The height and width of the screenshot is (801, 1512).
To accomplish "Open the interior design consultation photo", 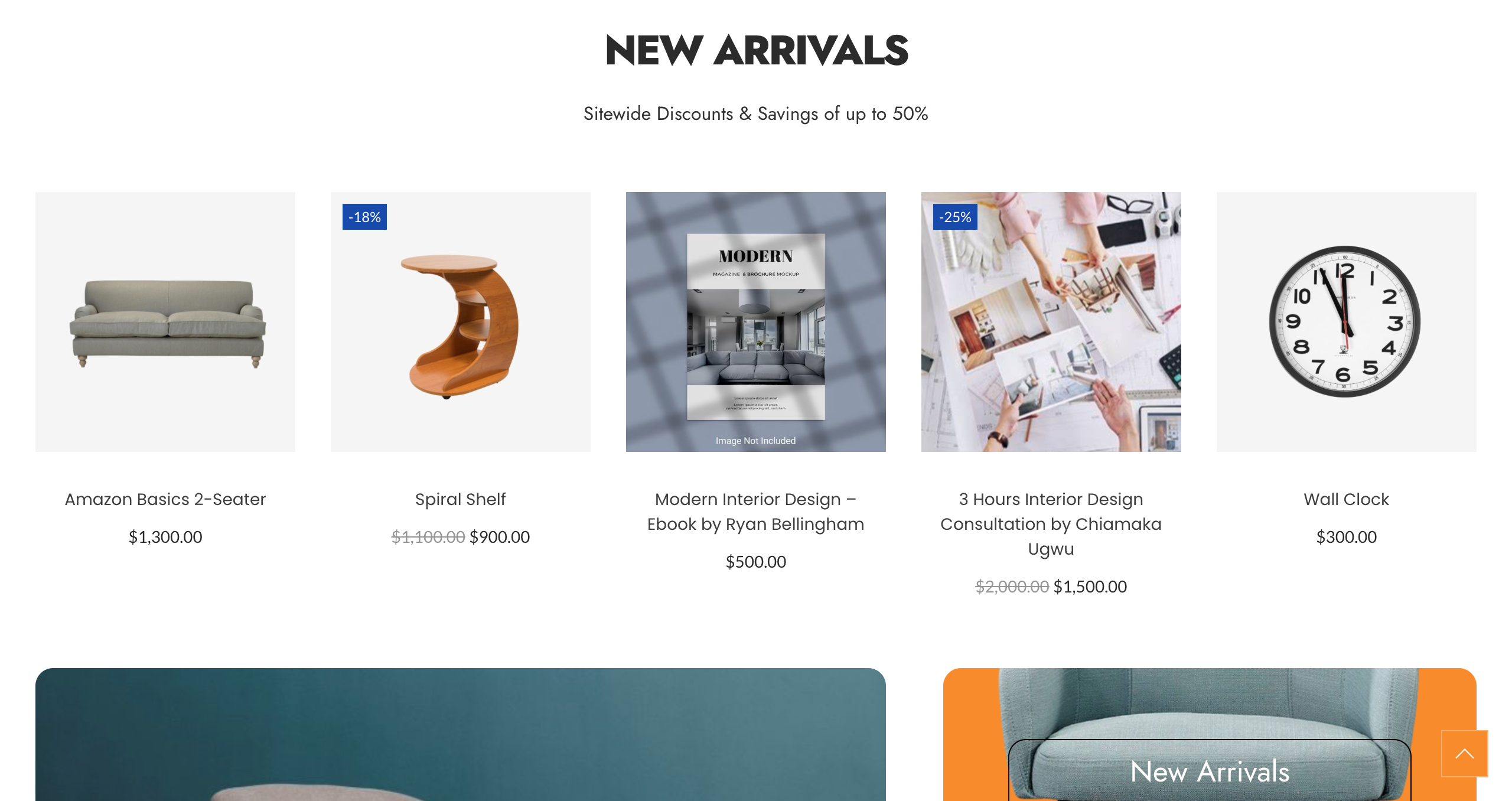I will (x=1051, y=322).
